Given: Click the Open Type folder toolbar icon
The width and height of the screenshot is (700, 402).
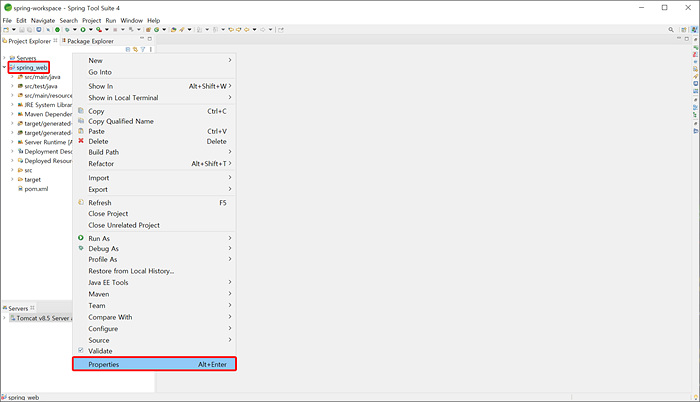Looking at the screenshot, I should pos(174,29).
